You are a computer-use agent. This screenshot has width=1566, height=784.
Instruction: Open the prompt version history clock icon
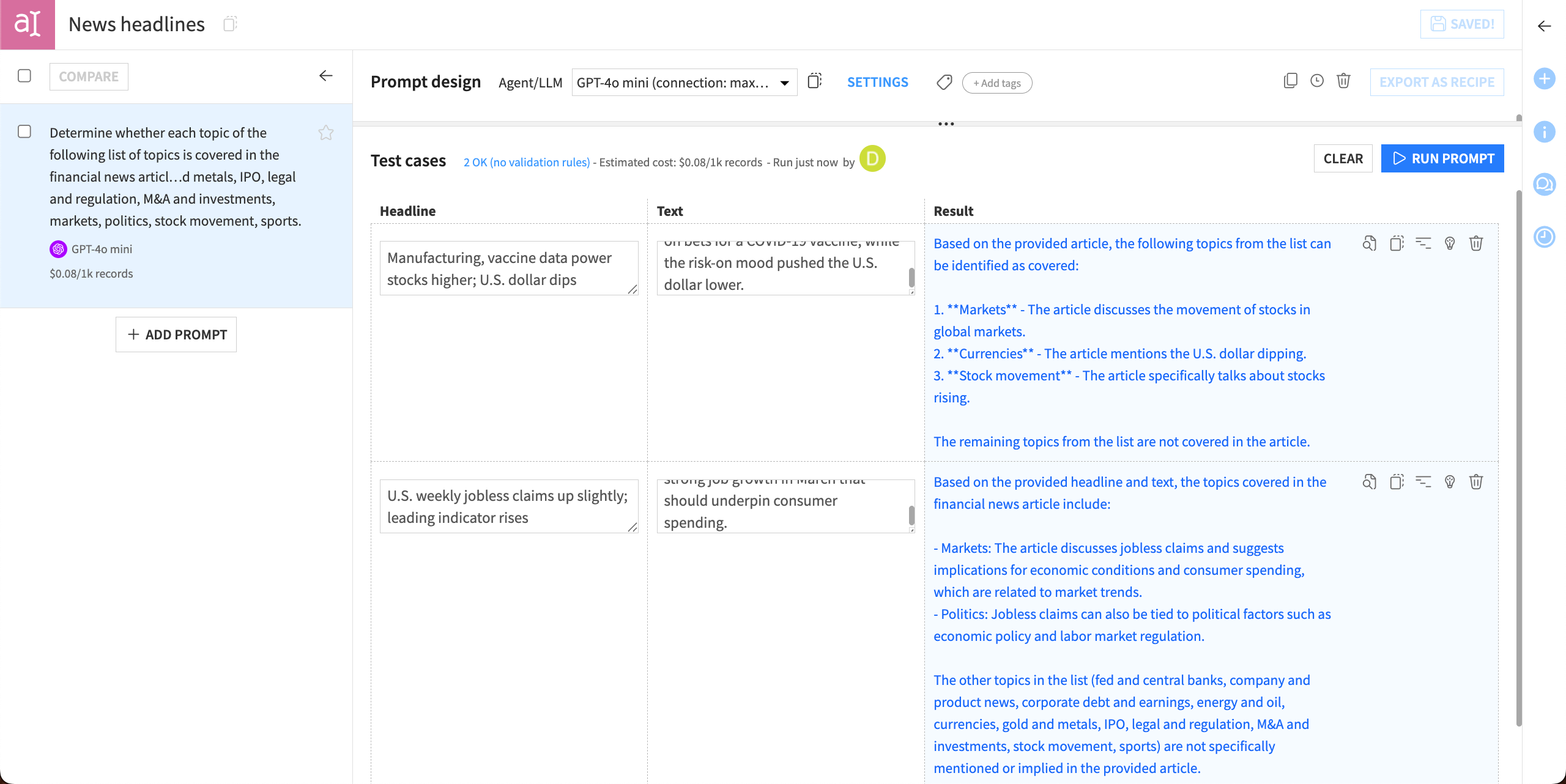[x=1316, y=81]
